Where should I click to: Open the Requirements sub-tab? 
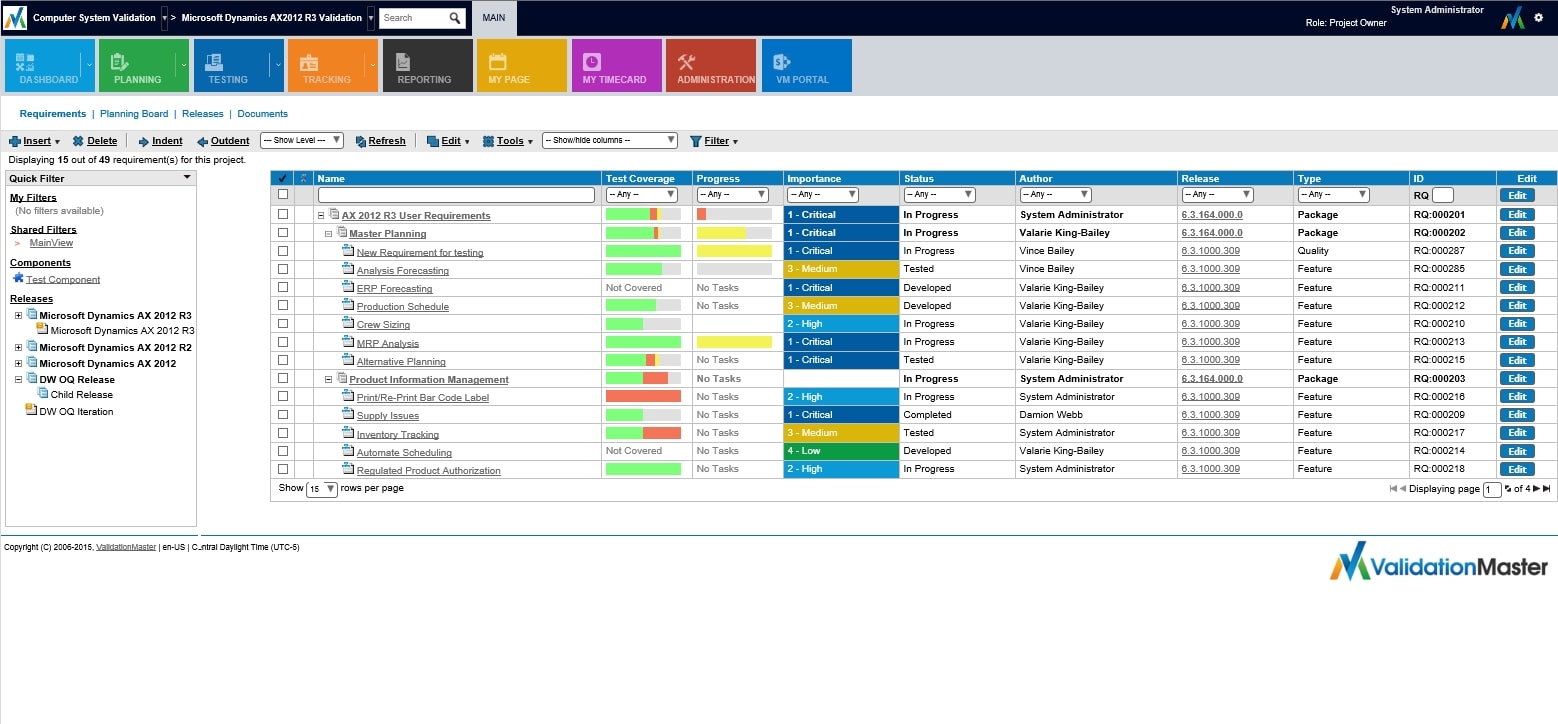(x=53, y=114)
